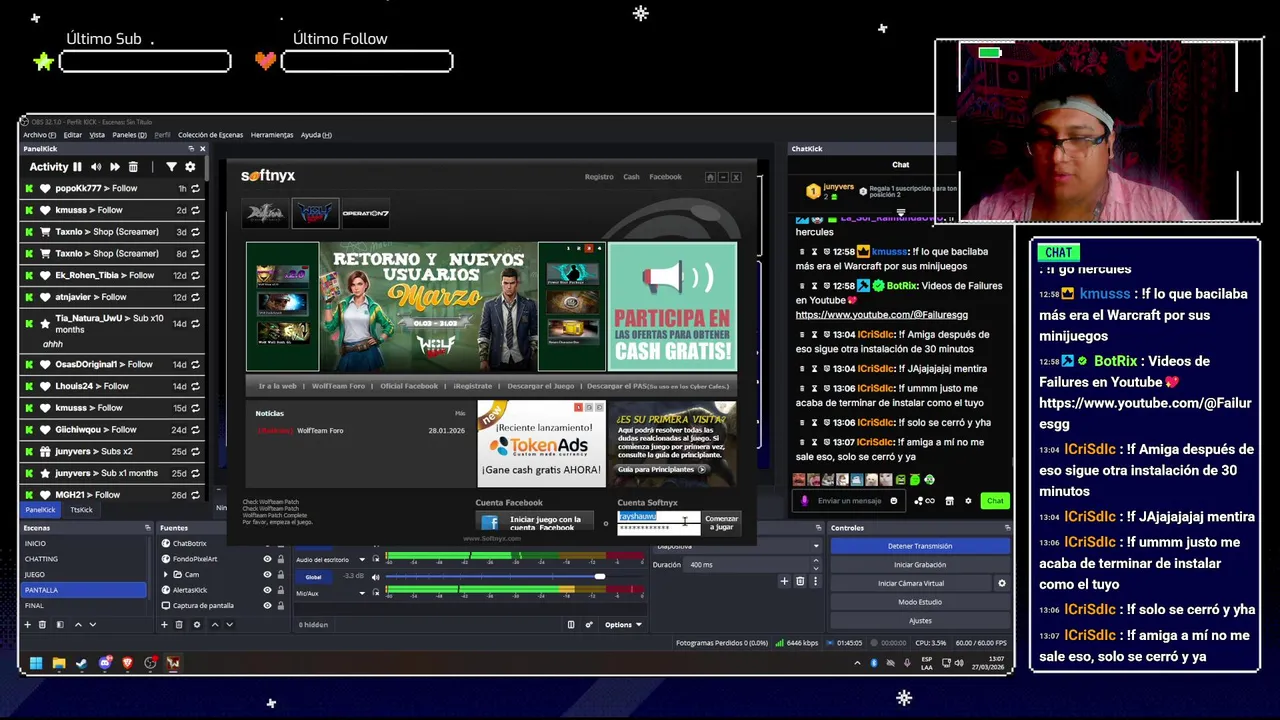Click the Iniciar Grabación button
Screen dimensions: 1280x720
tap(920, 565)
